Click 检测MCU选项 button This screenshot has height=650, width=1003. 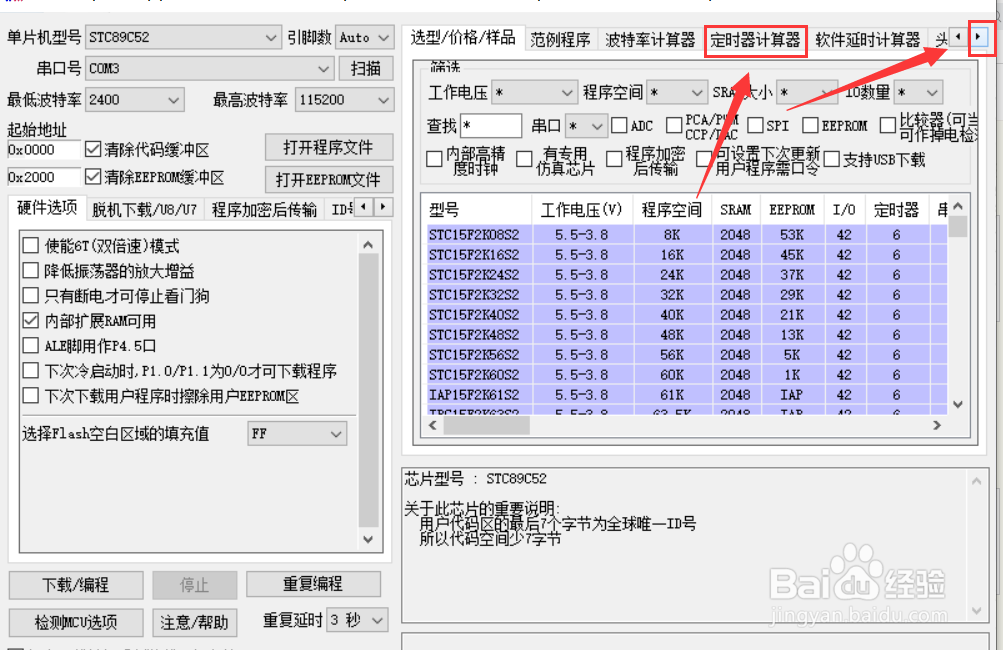75,622
